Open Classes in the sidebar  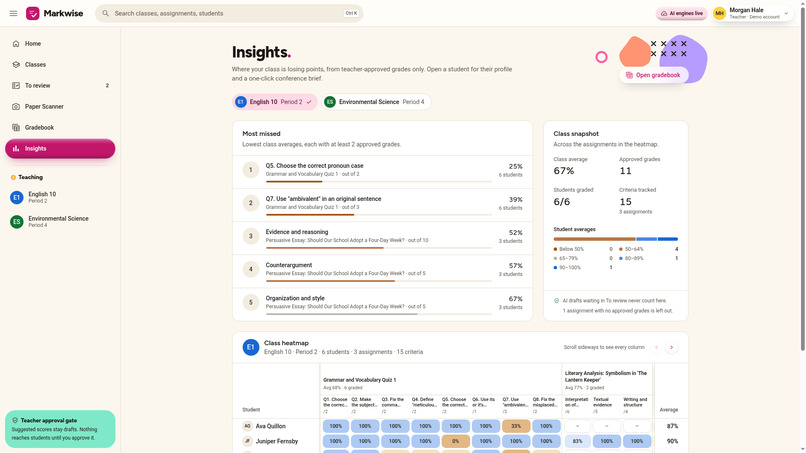(60, 65)
